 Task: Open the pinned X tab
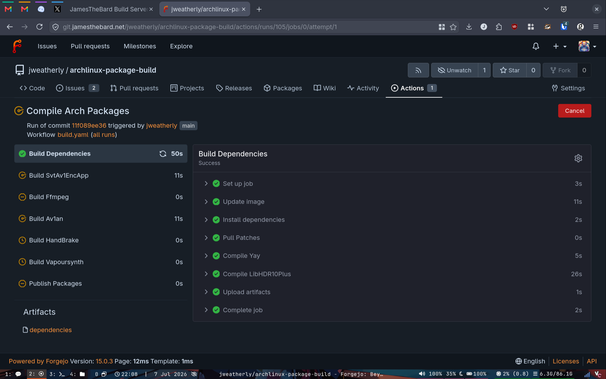pos(57,9)
